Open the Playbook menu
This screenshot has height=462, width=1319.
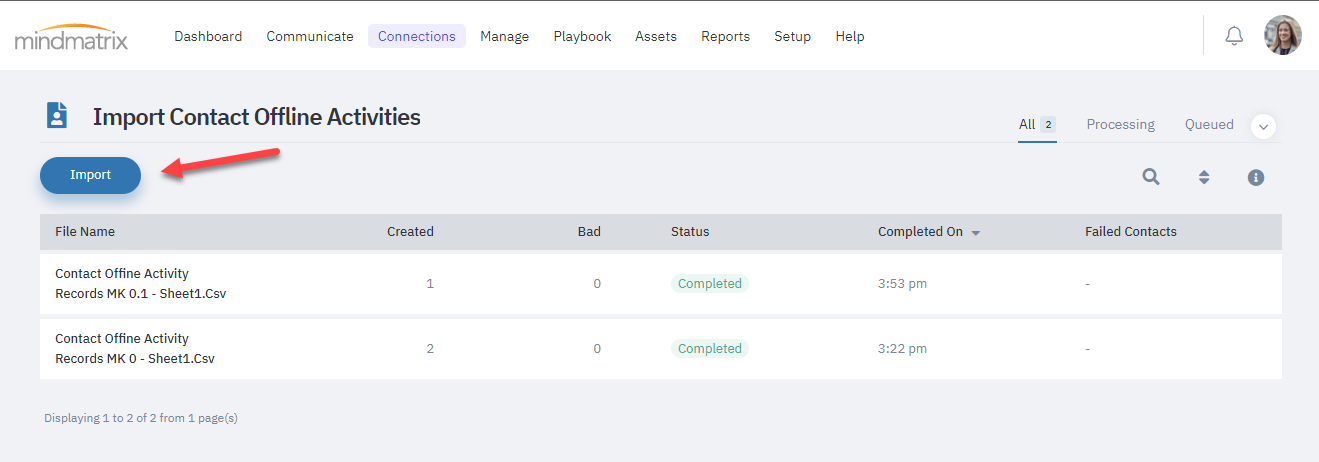click(582, 36)
